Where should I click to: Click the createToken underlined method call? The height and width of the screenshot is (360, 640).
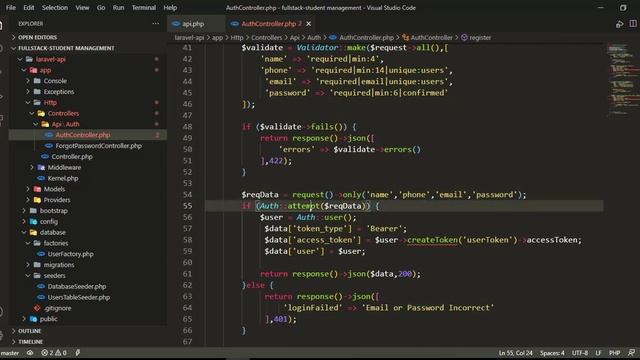(432, 240)
